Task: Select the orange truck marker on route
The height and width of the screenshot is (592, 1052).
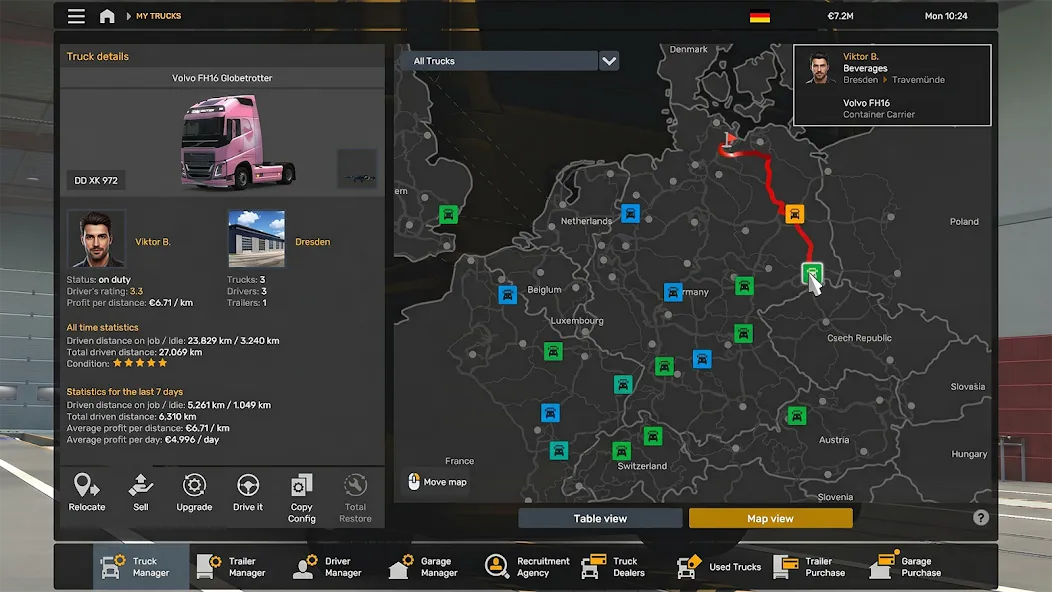Action: tap(794, 214)
